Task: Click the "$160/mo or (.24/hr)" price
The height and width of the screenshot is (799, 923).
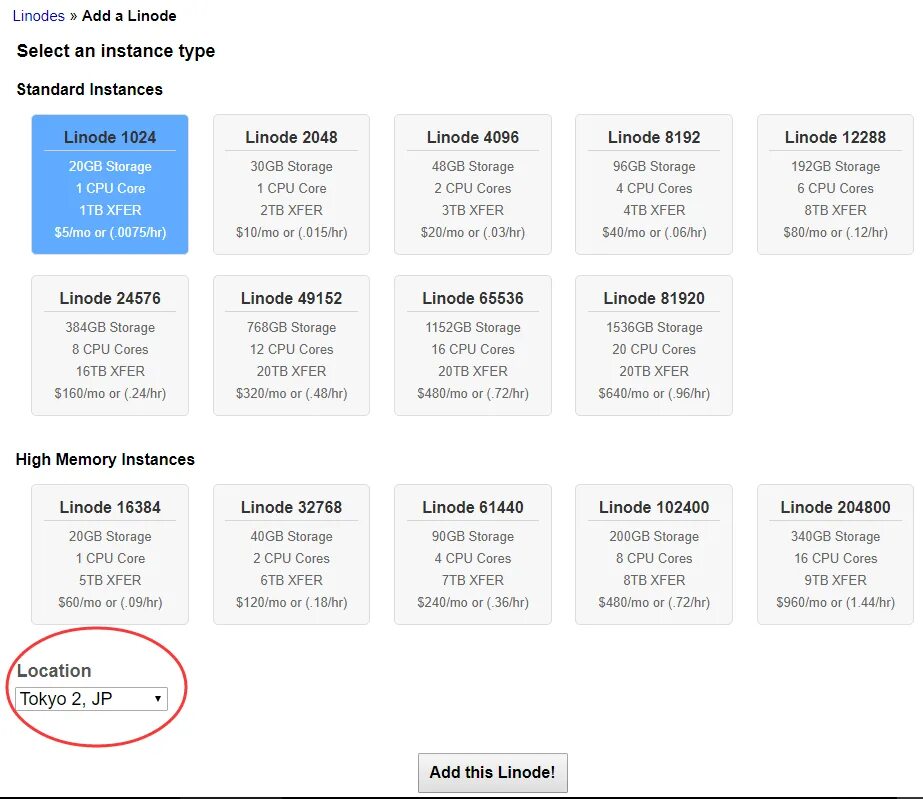Action: point(110,393)
